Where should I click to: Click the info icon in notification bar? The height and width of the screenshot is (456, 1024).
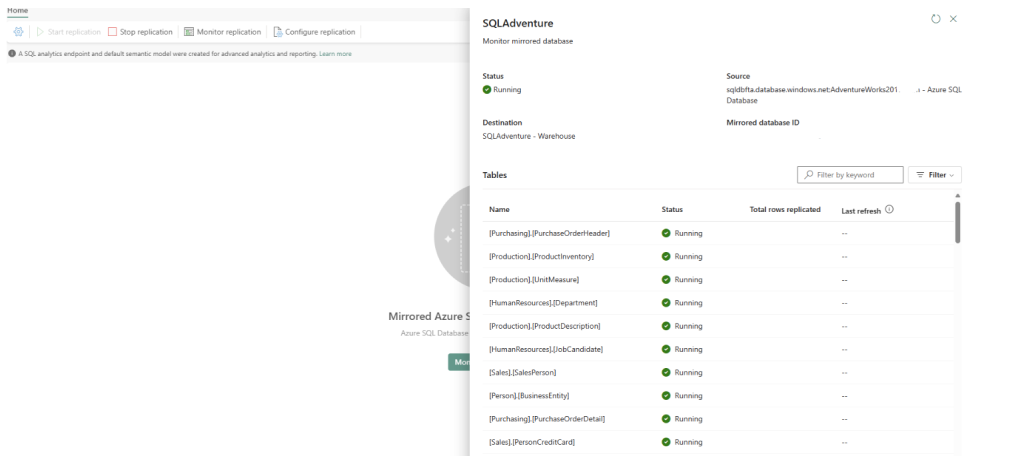(x=12, y=54)
